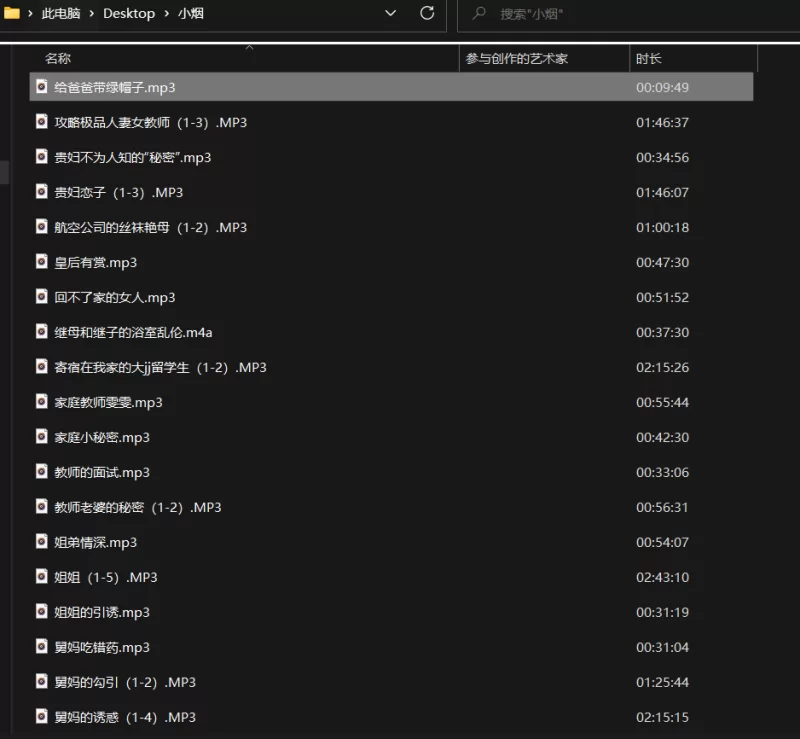Click the file icon in the 01:25:44 row
Viewport: 800px width, 739px height.
pos(42,682)
